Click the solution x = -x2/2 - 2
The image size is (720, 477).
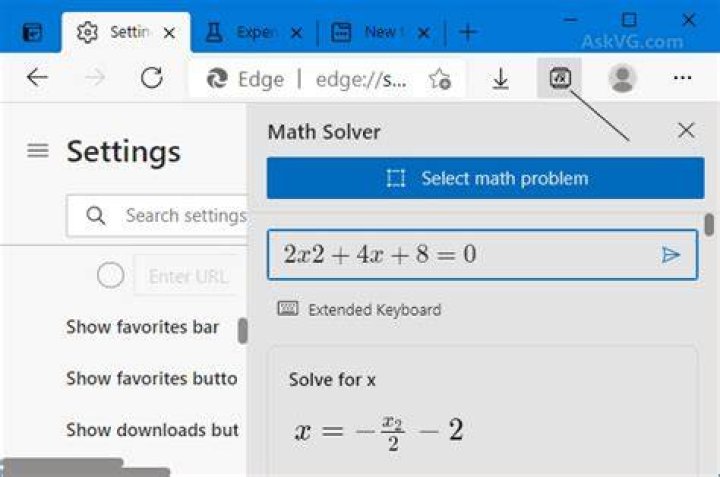click(x=379, y=432)
